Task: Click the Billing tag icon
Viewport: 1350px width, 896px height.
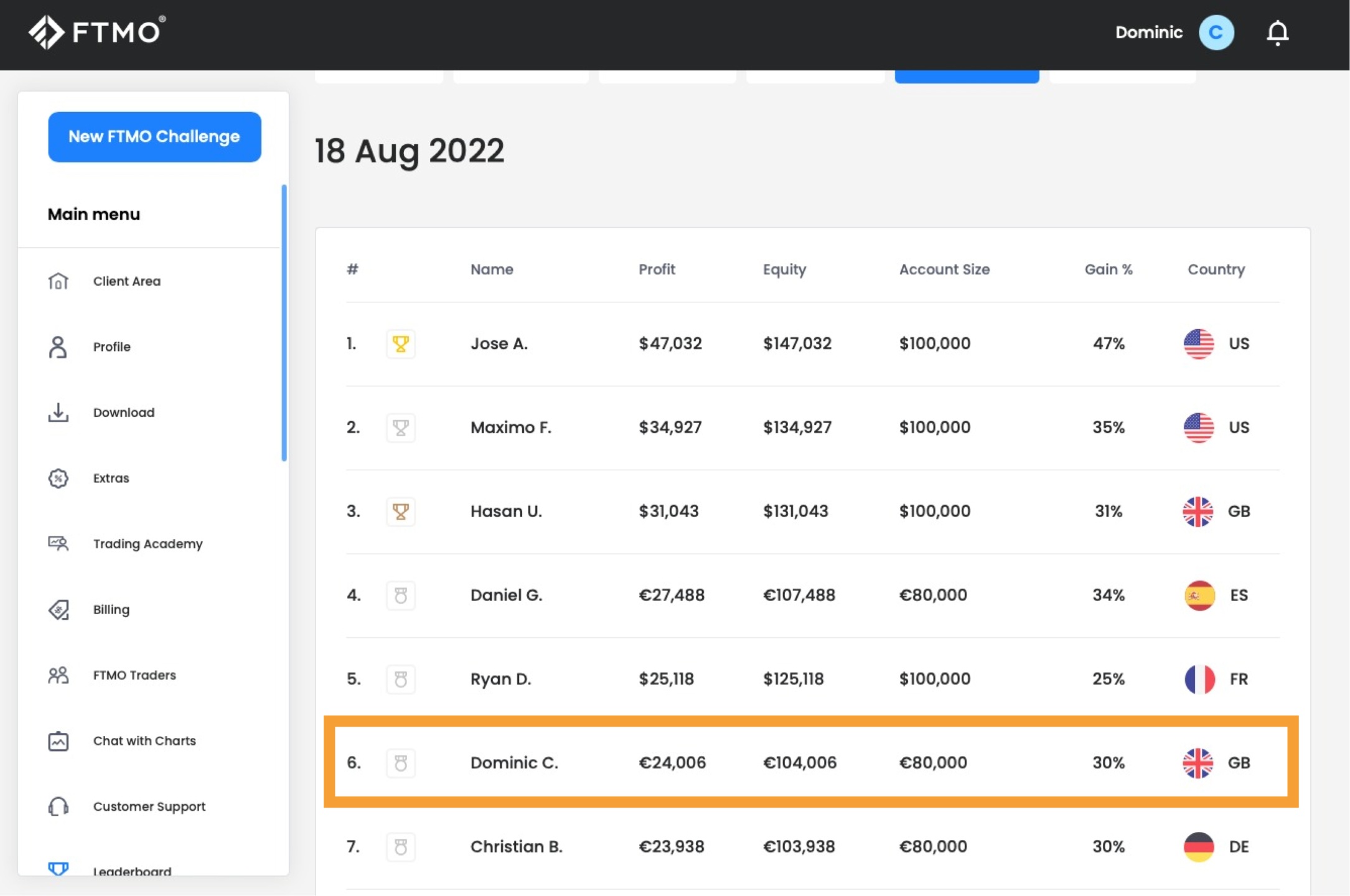Action: tap(59, 609)
